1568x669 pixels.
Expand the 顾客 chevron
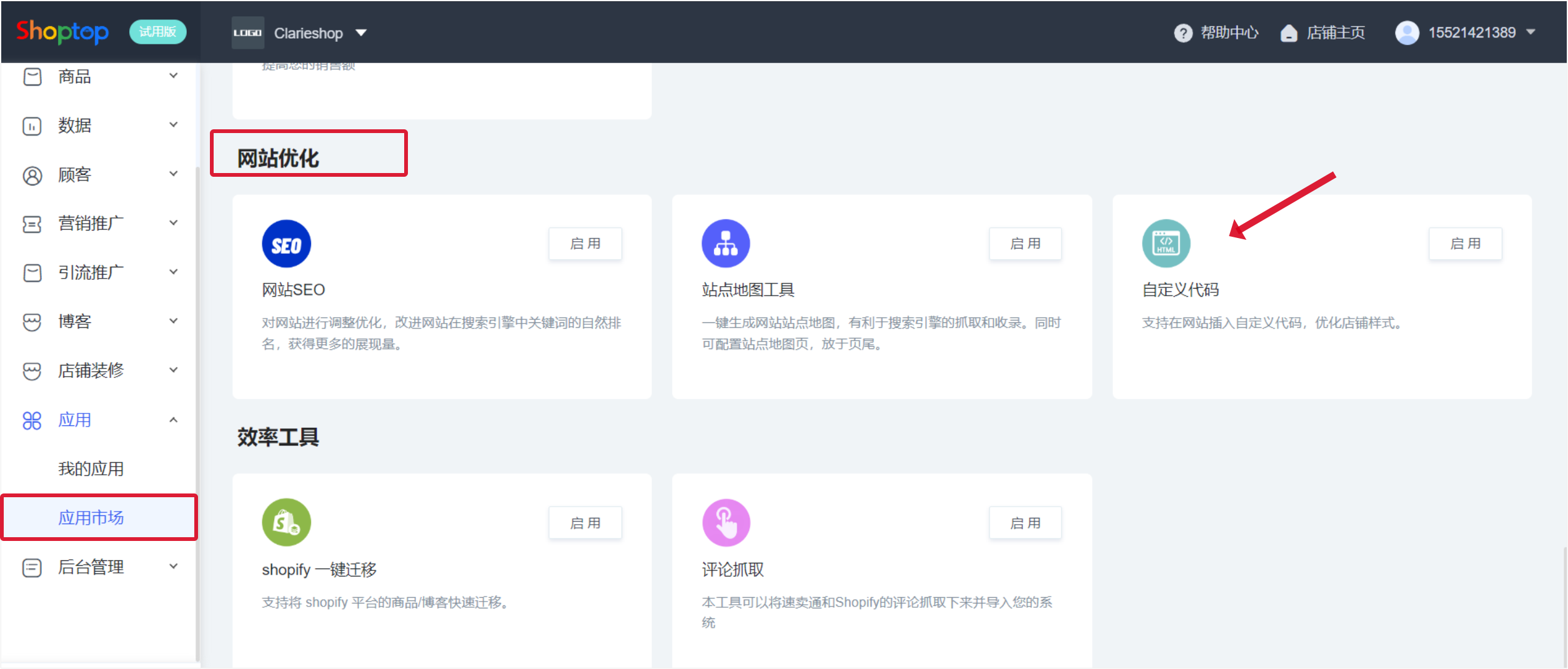(174, 174)
